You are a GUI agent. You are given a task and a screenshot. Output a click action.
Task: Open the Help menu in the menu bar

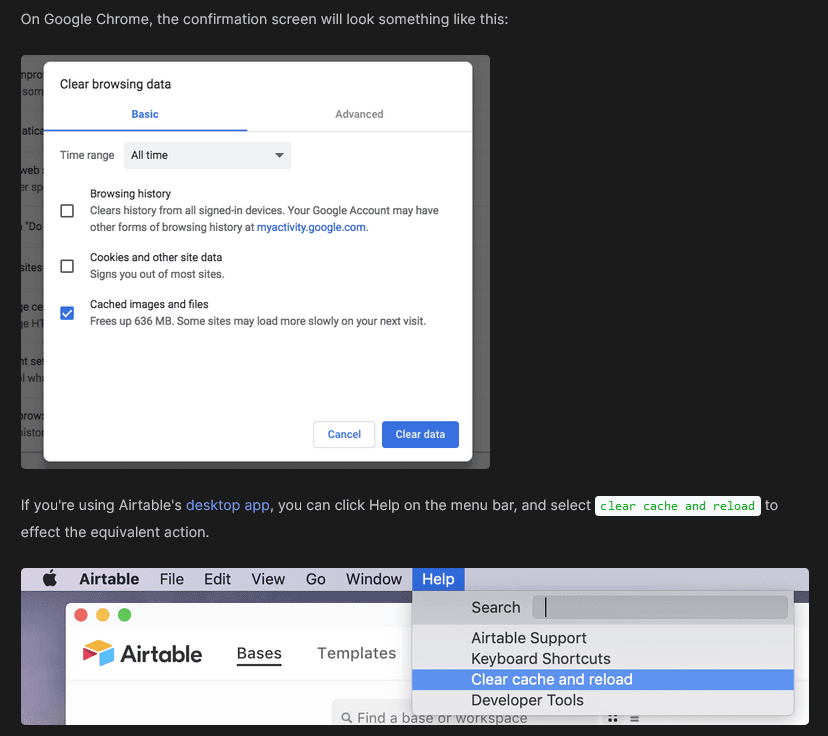(438, 579)
